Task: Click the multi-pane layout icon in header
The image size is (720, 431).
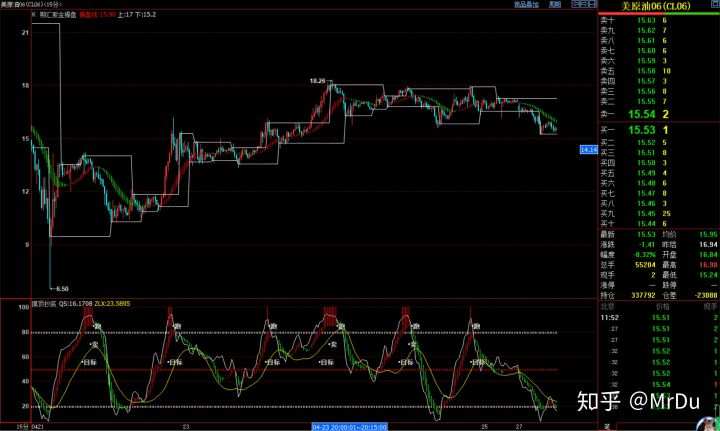Action: point(584,4)
